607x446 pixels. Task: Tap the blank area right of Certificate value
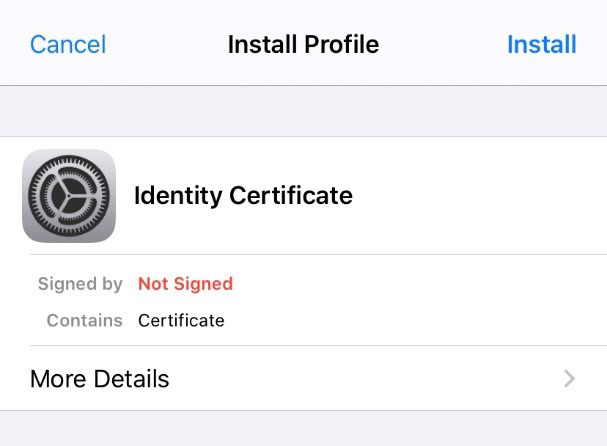(414, 321)
